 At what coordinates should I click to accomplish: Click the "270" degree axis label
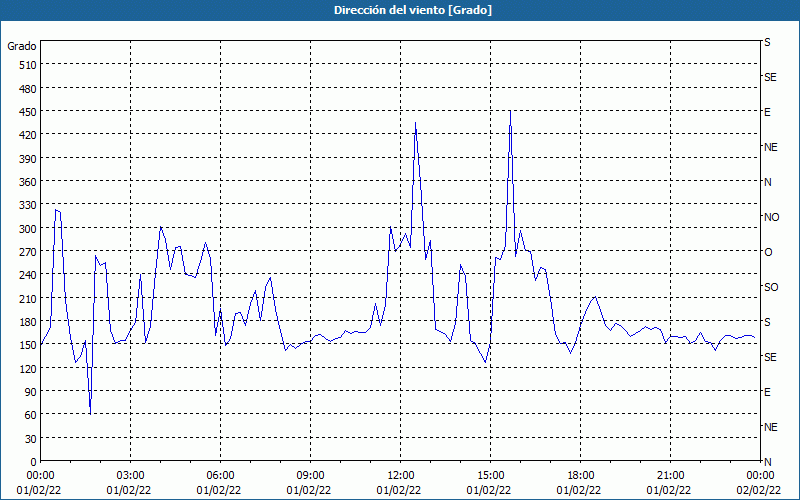coord(29,252)
